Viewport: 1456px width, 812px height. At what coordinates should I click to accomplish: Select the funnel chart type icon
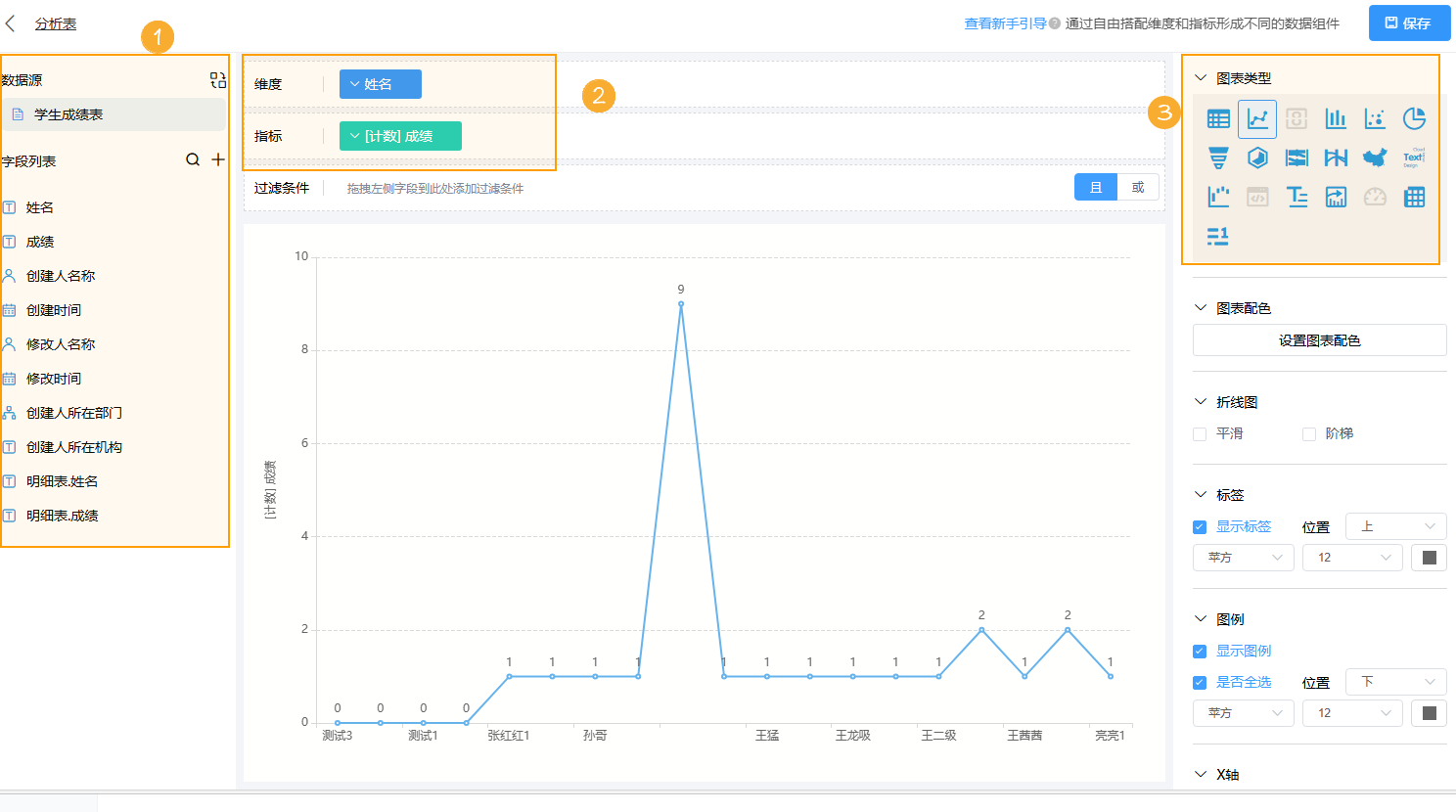[x=1218, y=158]
